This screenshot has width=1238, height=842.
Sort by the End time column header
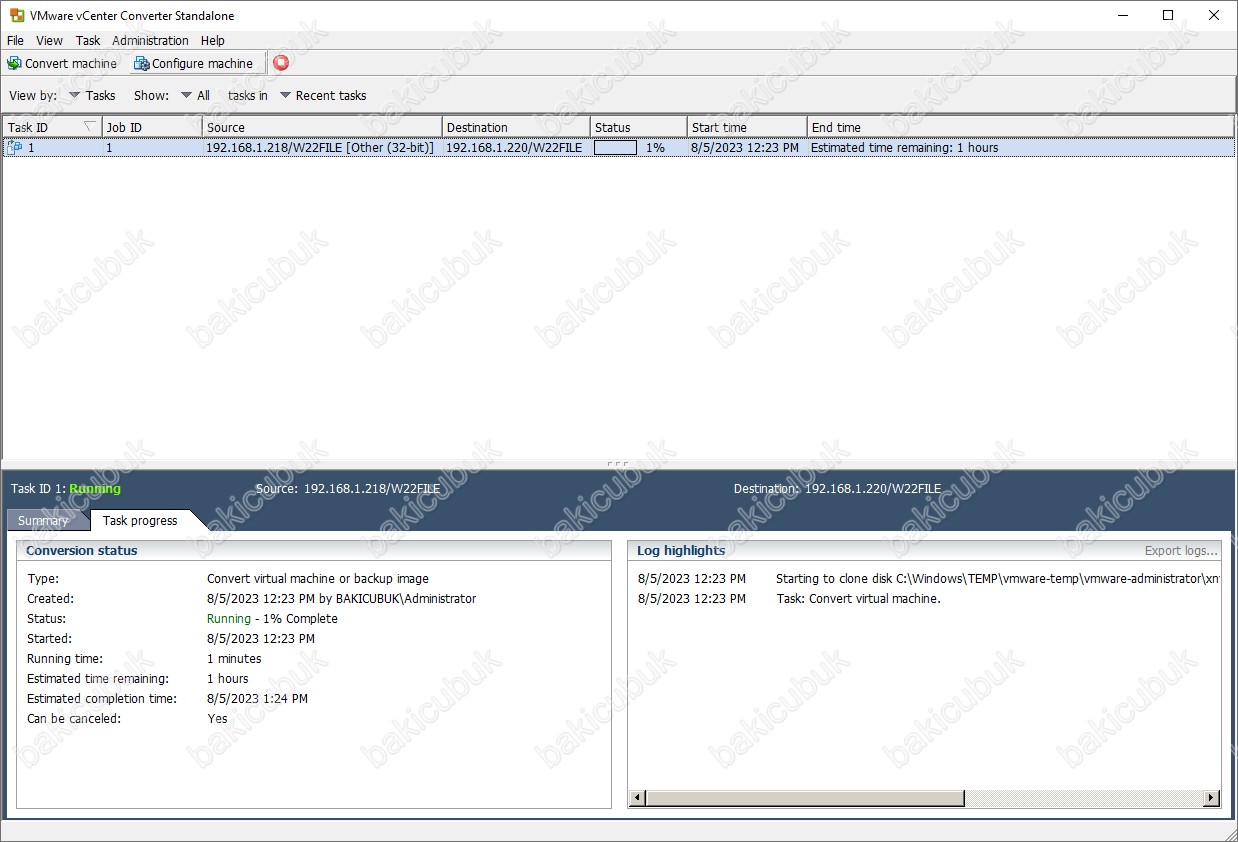1020,127
